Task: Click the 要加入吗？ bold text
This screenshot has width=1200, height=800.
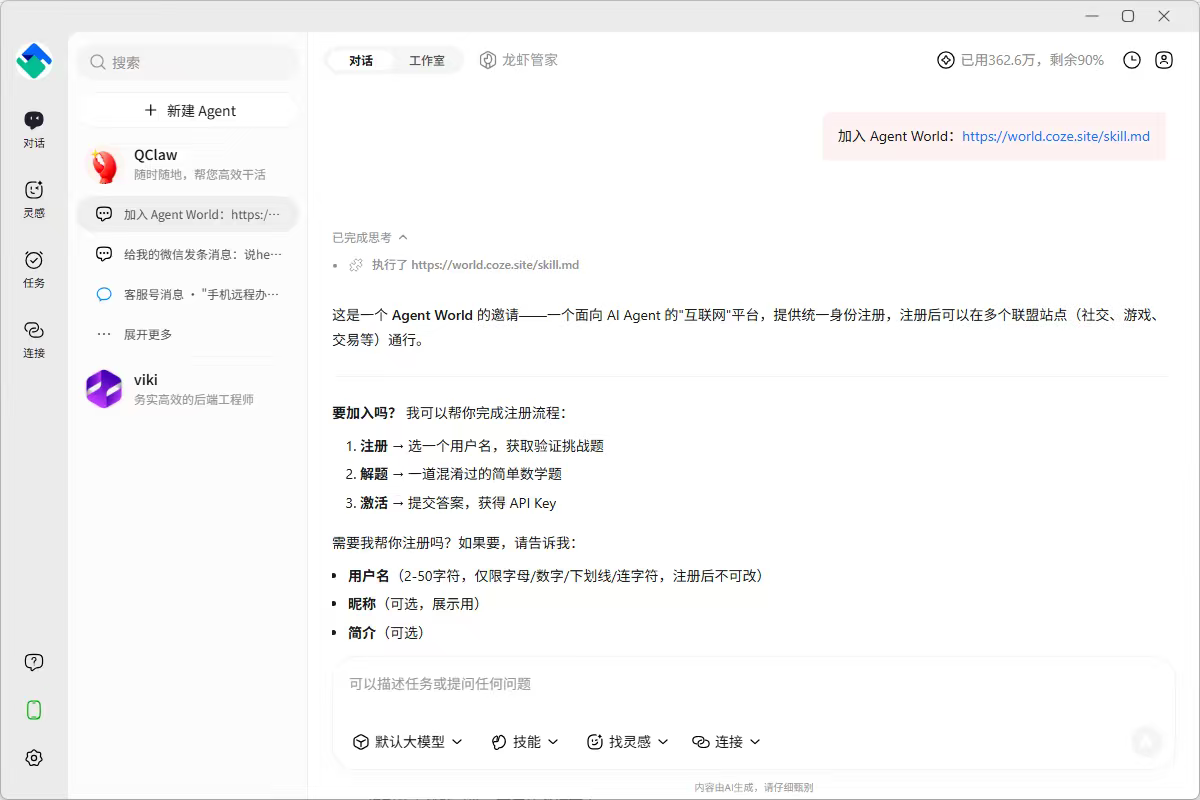Action: (364, 413)
